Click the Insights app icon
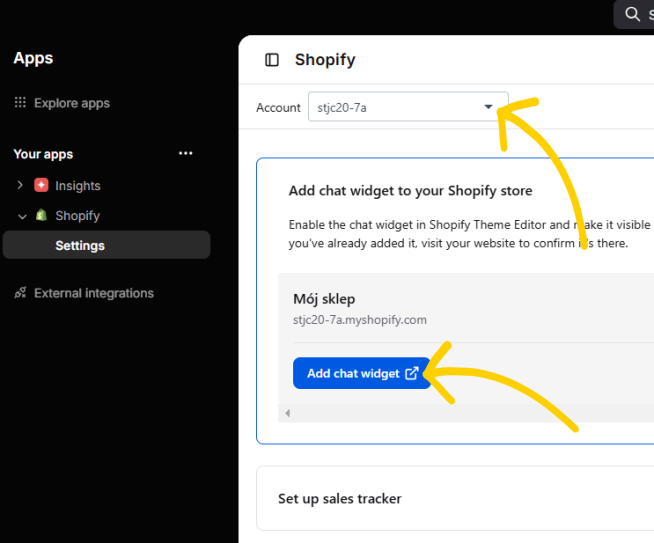The width and height of the screenshot is (654, 543). point(41,185)
